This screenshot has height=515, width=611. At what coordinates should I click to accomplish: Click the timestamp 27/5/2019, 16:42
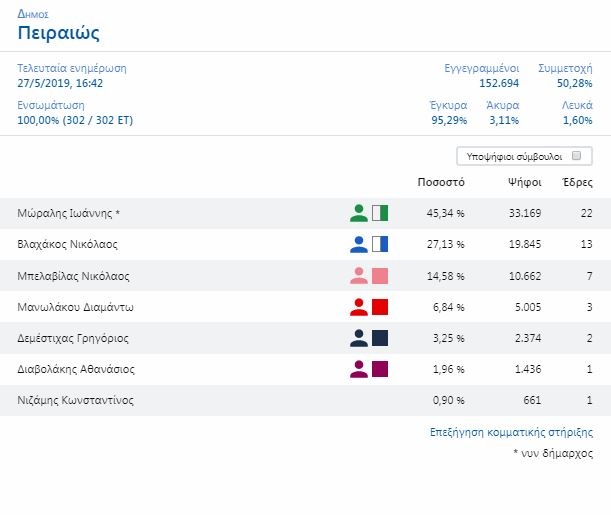[x=60, y=83]
